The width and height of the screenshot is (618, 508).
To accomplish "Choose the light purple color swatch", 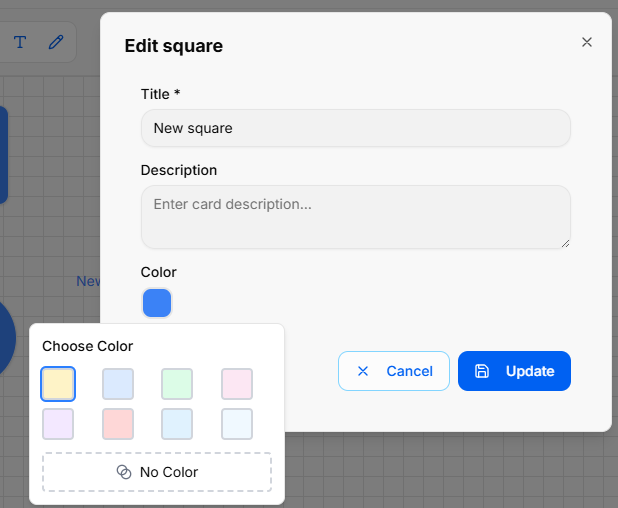I will [58, 424].
